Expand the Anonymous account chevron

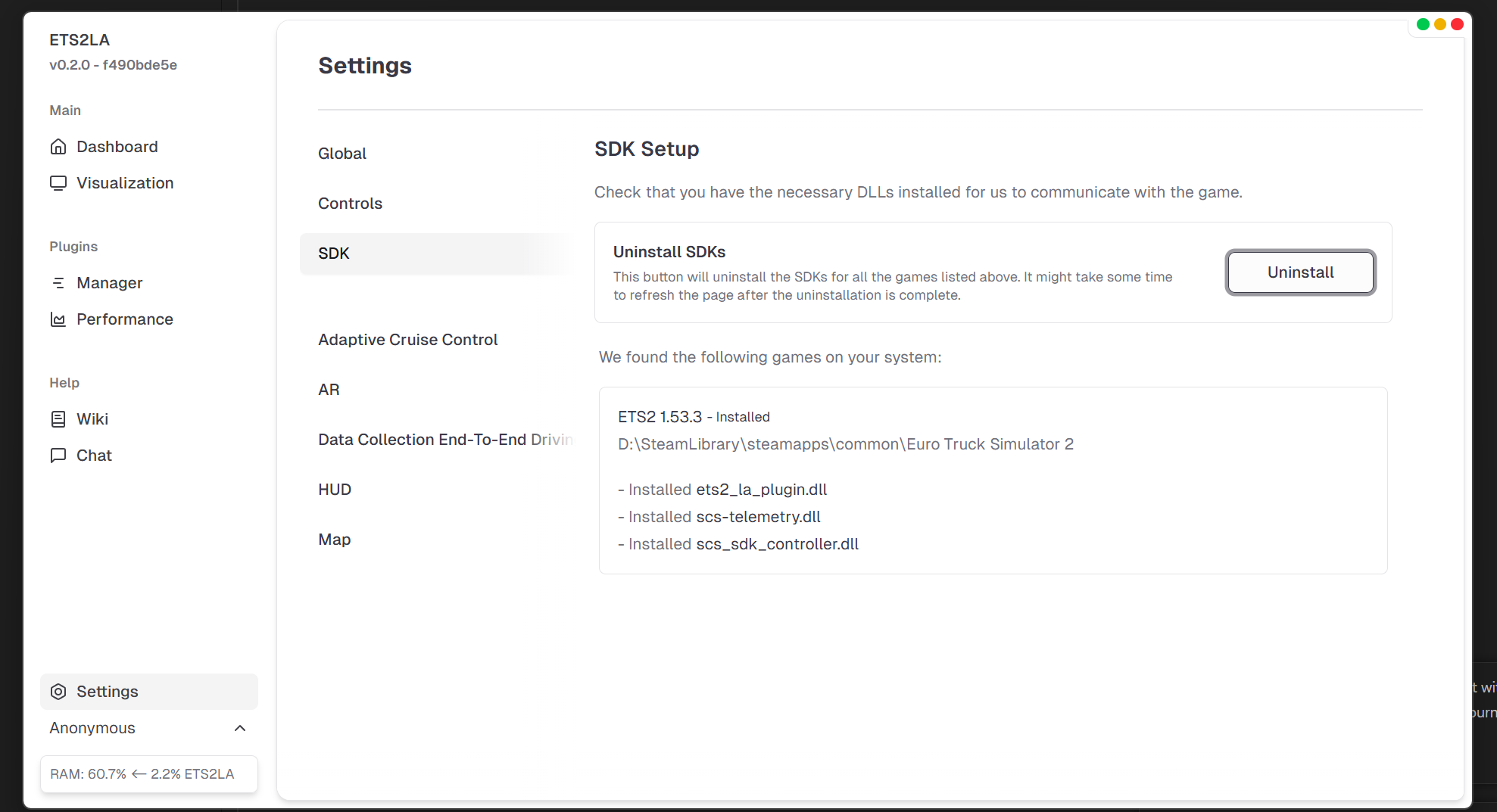tap(240, 728)
